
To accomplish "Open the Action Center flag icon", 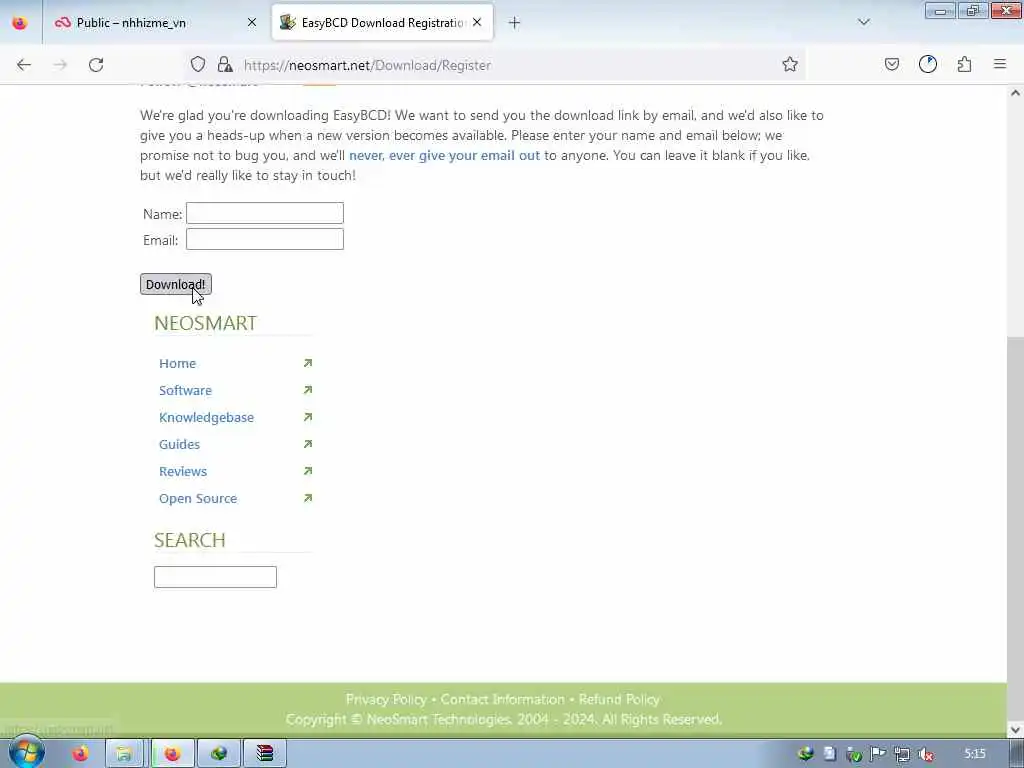I will 878,754.
